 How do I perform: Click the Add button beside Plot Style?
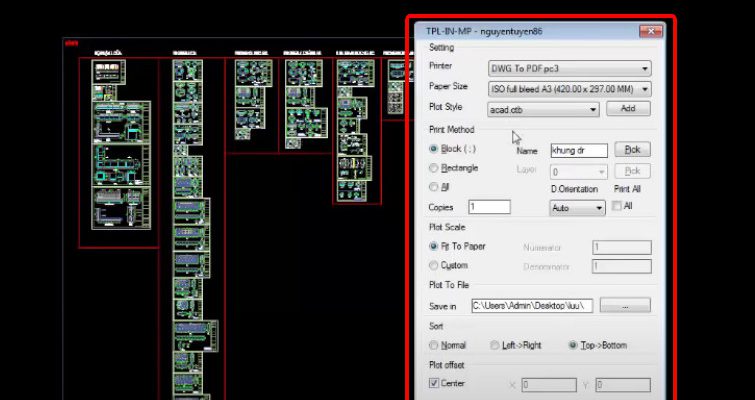tap(627, 108)
